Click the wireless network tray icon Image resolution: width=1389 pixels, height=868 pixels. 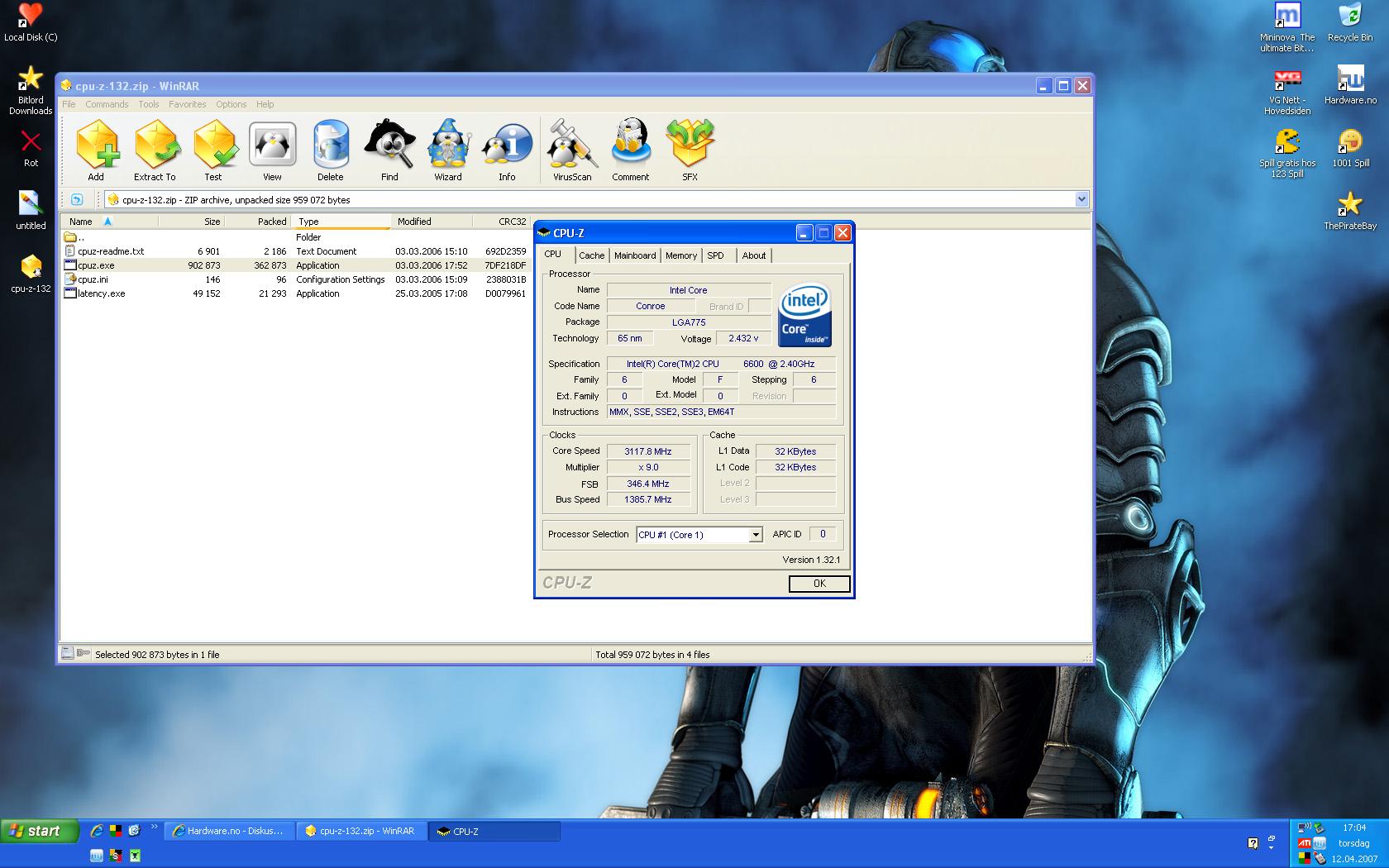[1304, 827]
